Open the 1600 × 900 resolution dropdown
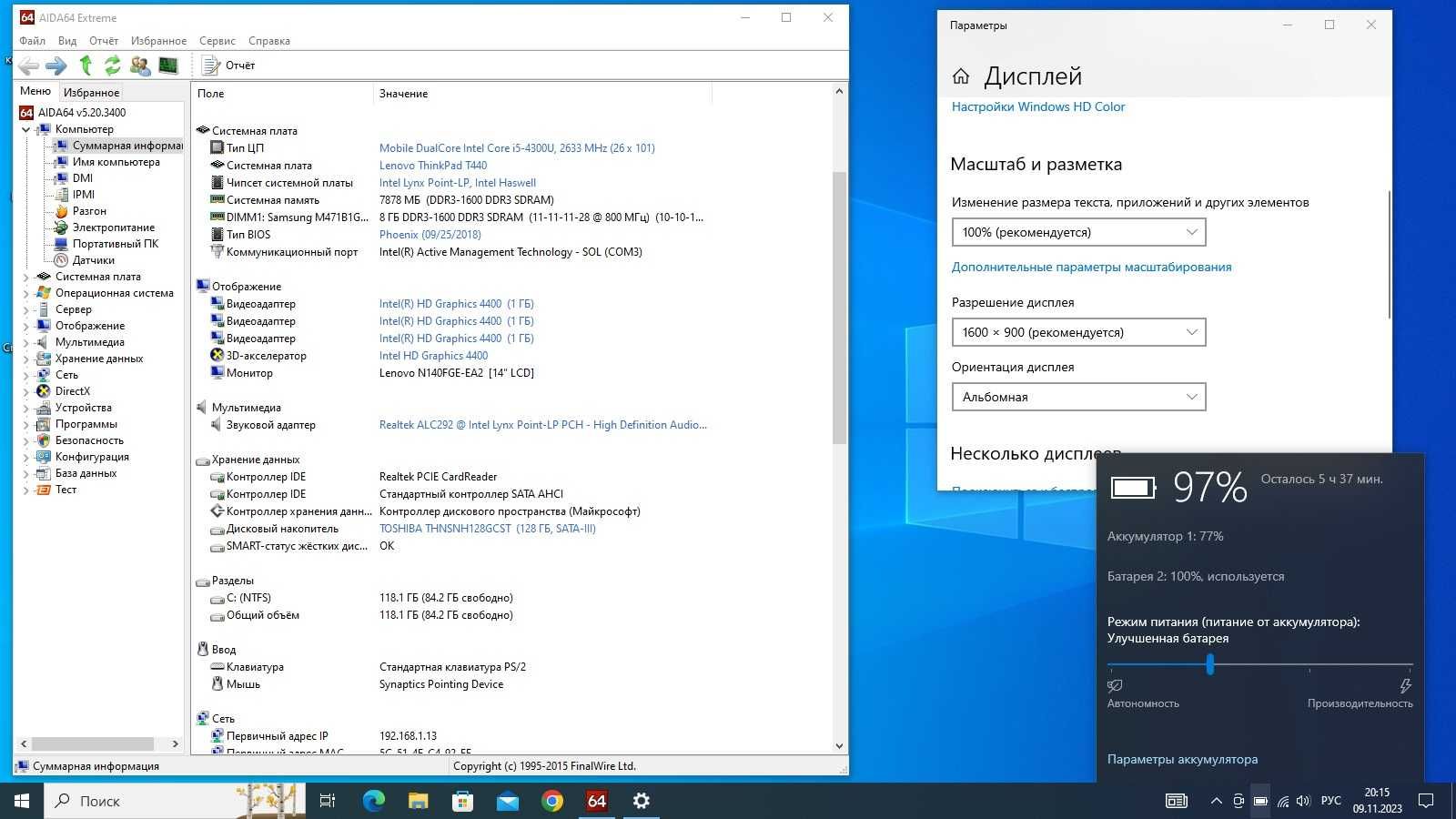 click(1078, 332)
